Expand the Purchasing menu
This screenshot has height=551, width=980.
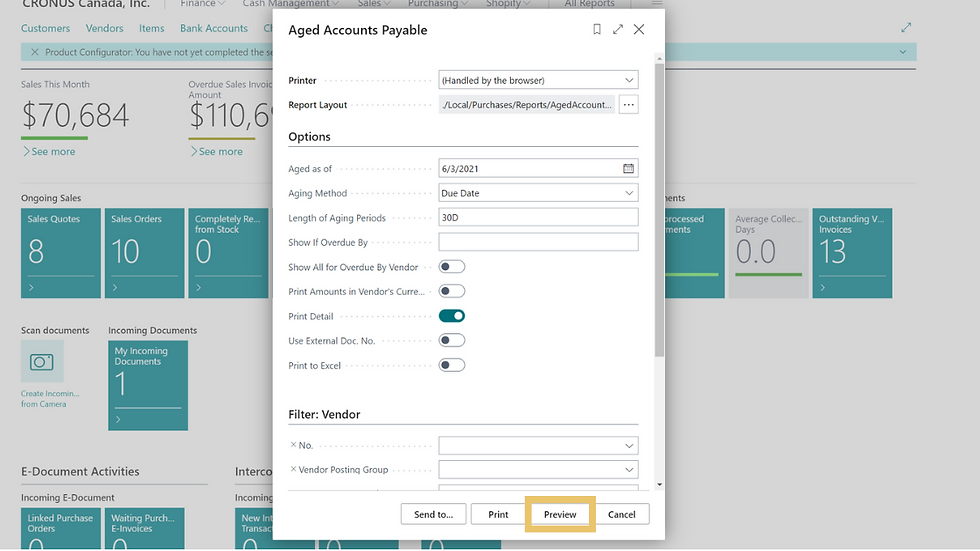438,4
